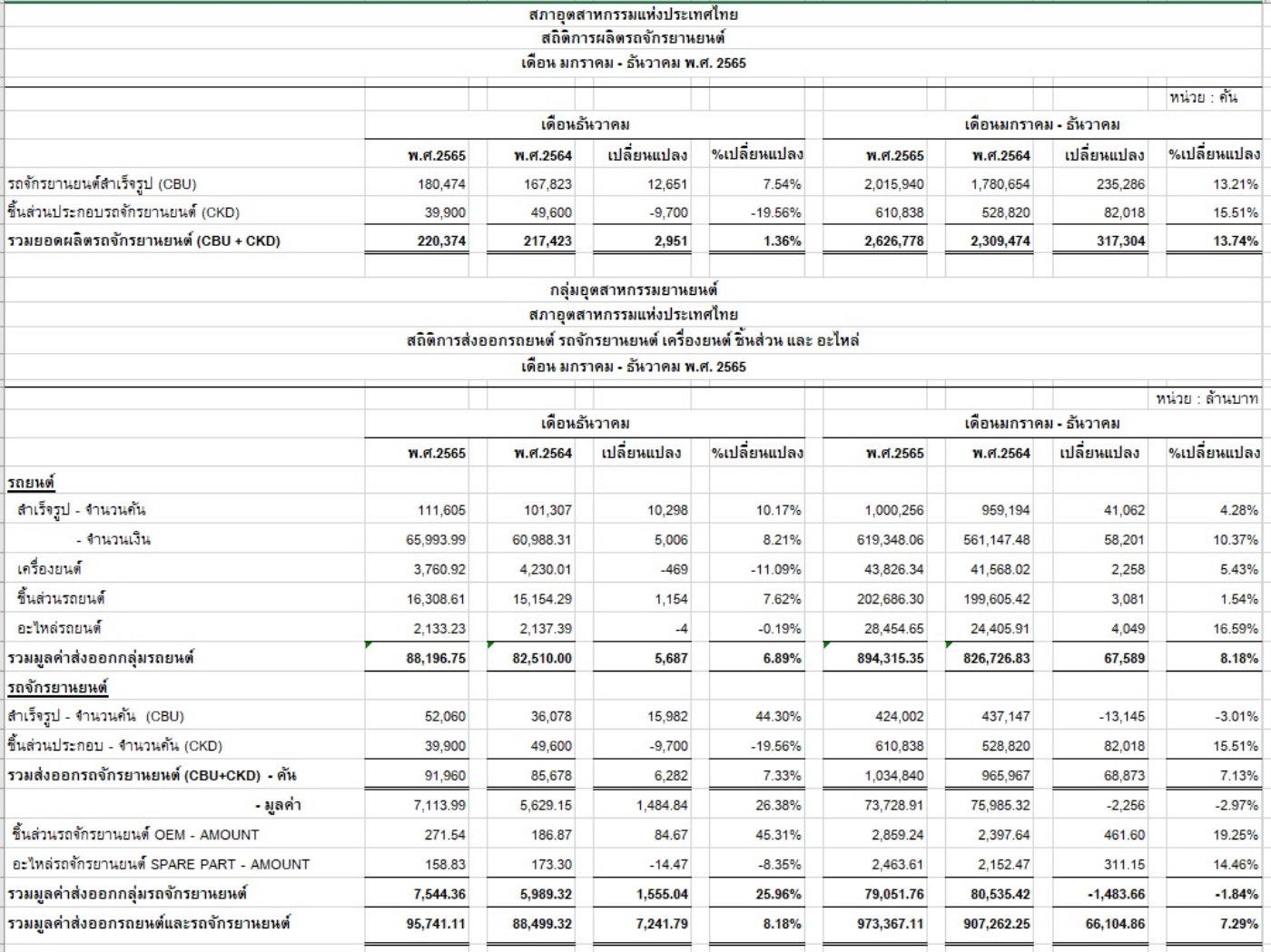
Task: Click row label 'ชิ้นส่วนรถยนต์'
Action: click(x=61, y=598)
